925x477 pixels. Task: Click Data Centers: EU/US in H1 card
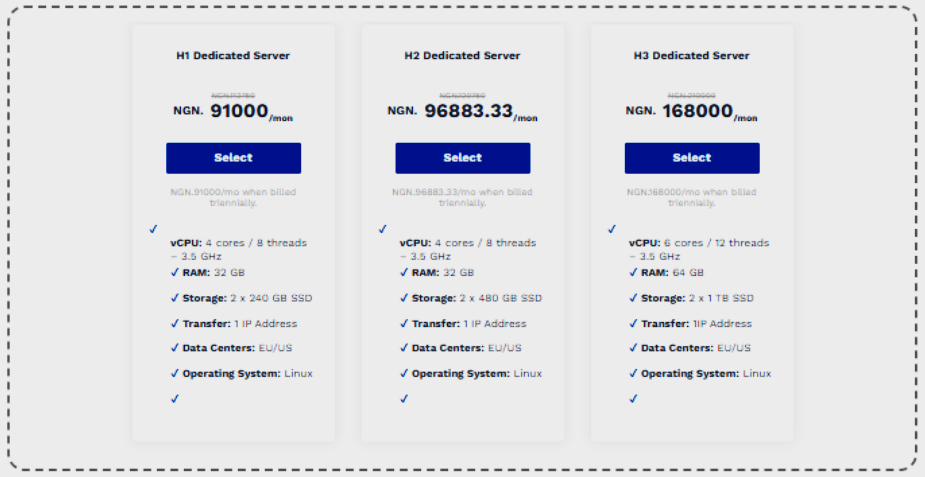click(x=237, y=348)
